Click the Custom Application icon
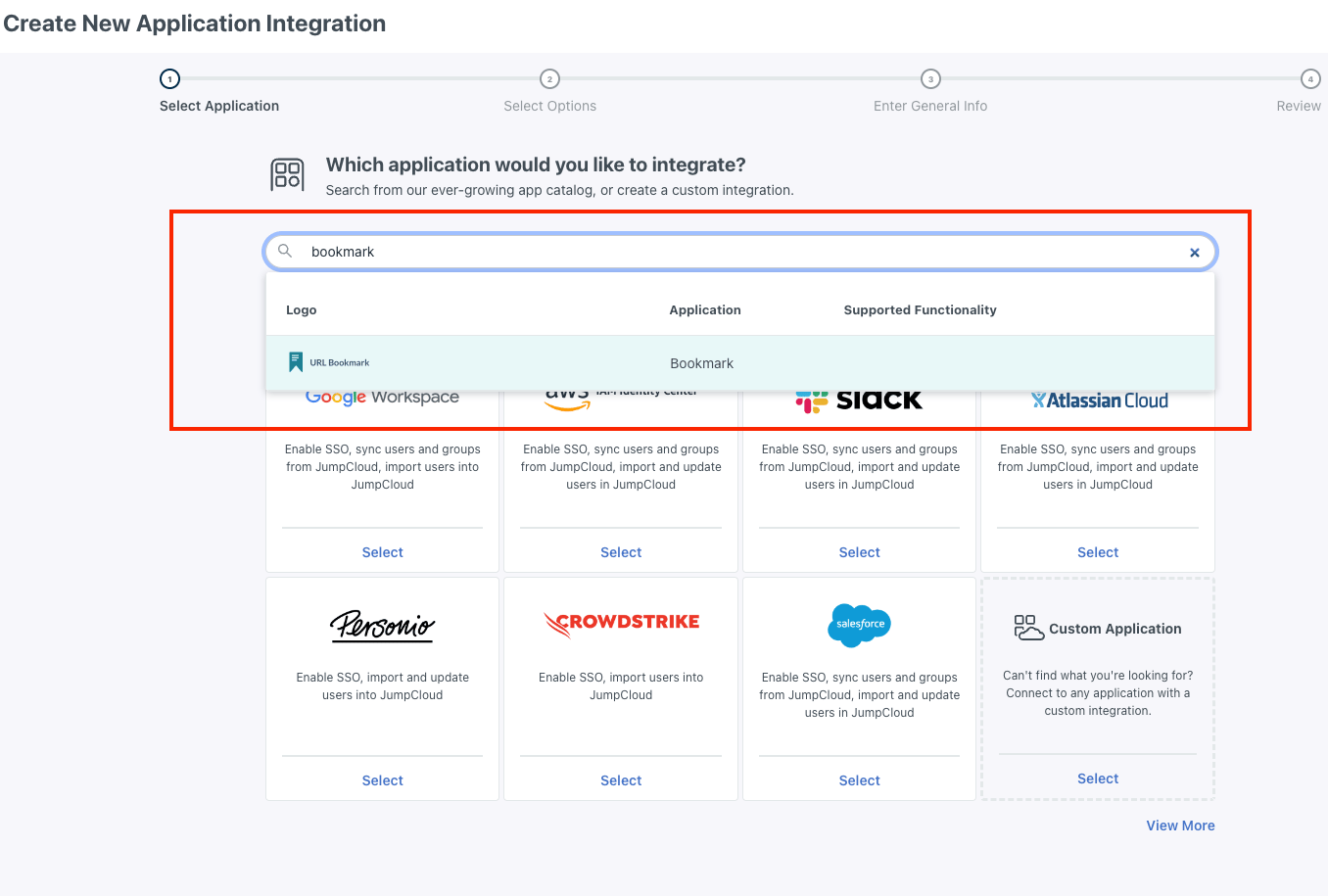This screenshot has height=896, width=1328. click(1028, 628)
